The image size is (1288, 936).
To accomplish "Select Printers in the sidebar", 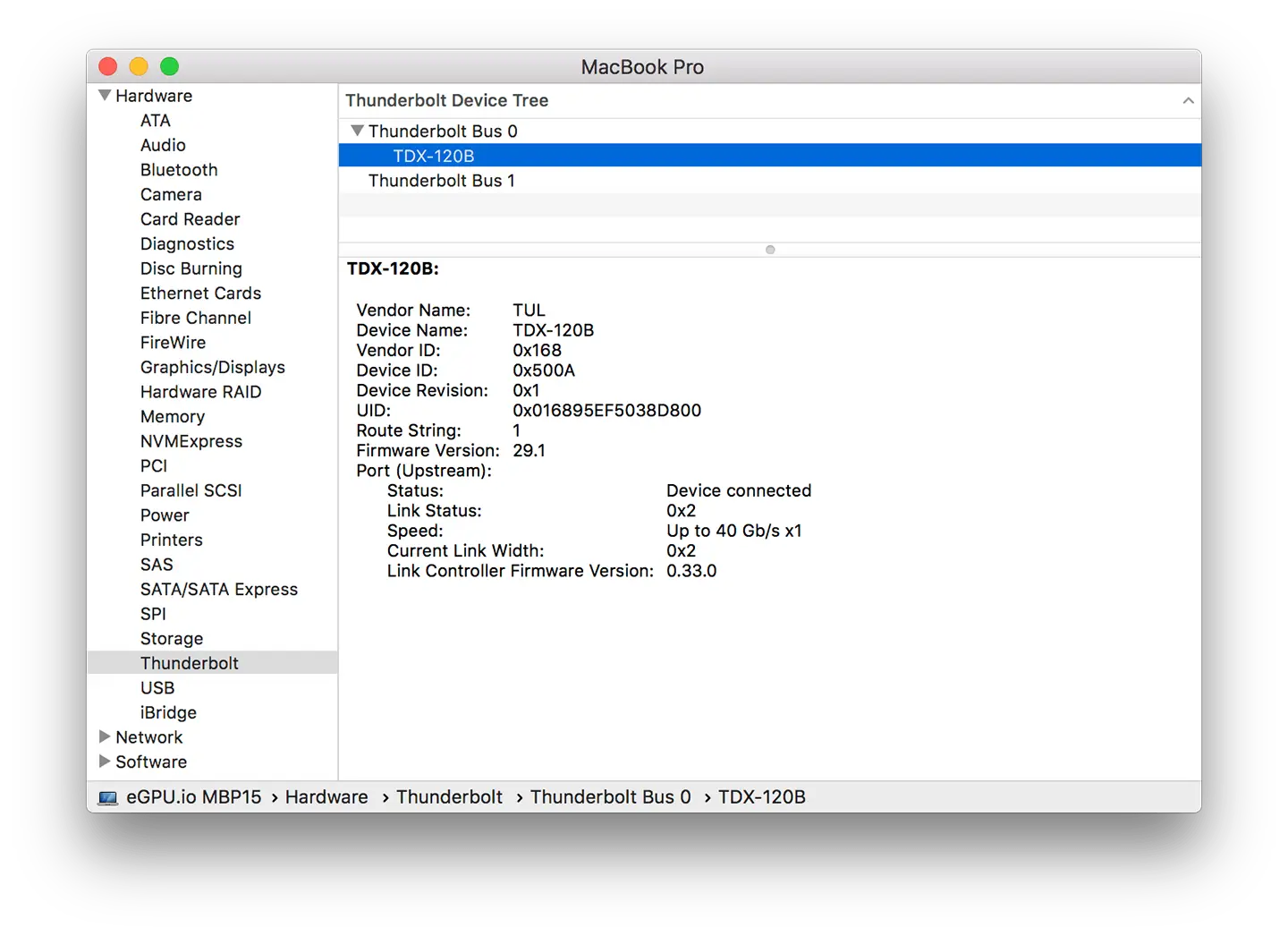I will tap(171, 540).
